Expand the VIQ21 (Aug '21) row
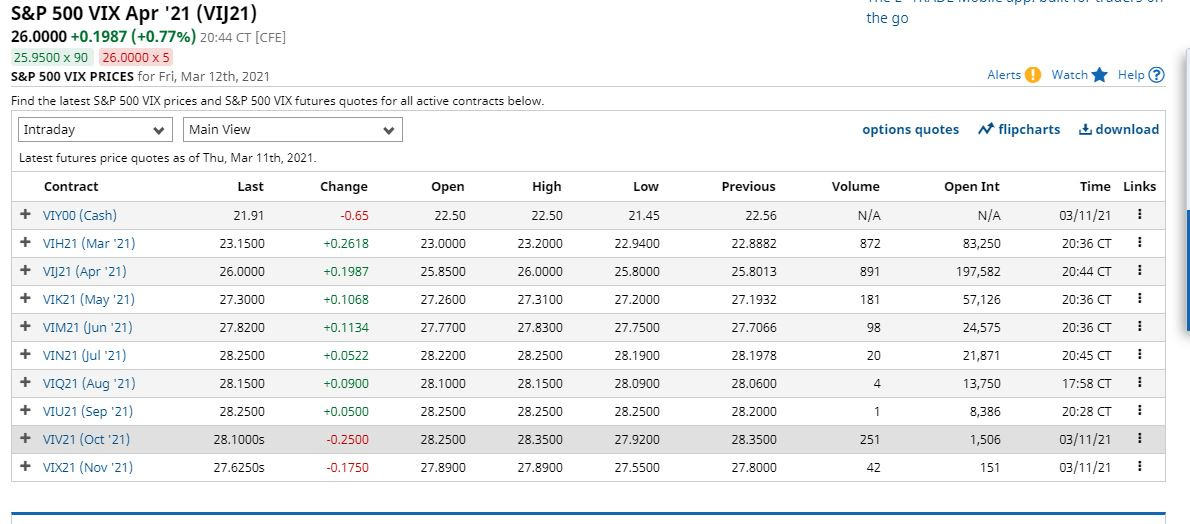This screenshot has height=524, width=1190. [26, 383]
